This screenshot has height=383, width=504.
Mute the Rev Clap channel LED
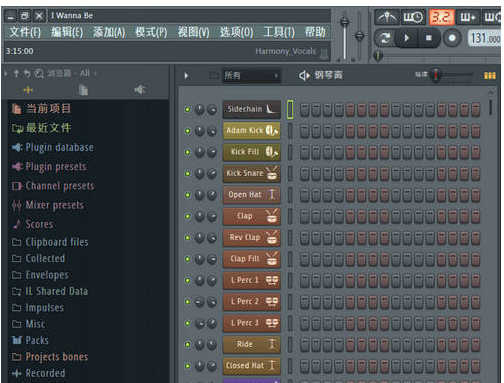[x=188, y=238]
